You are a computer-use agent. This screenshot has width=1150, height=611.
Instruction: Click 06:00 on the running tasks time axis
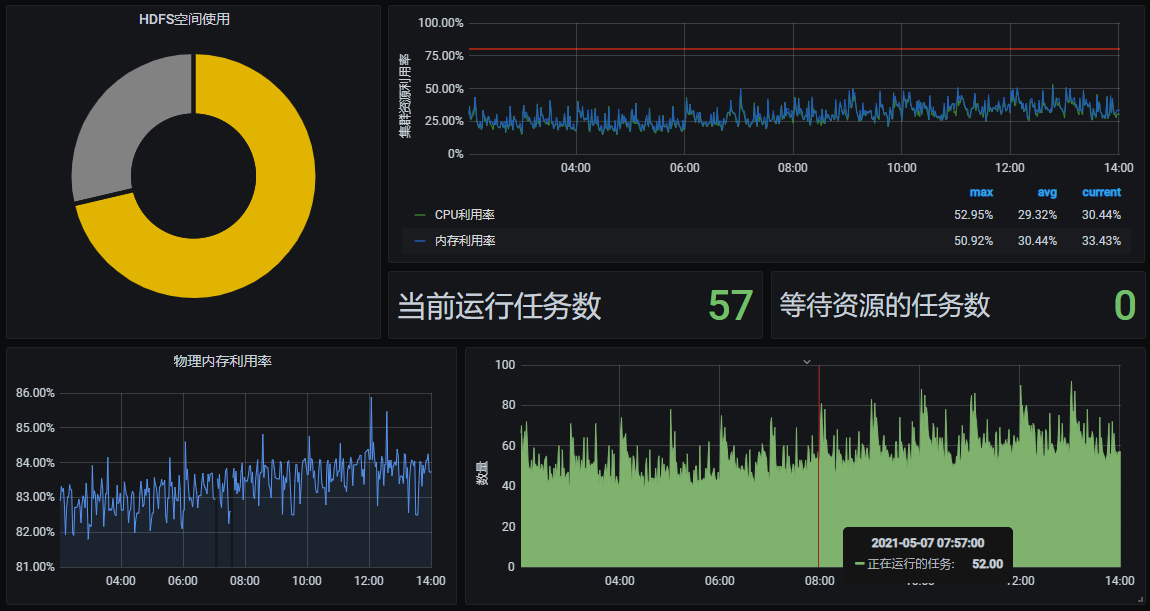tap(719, 581)
